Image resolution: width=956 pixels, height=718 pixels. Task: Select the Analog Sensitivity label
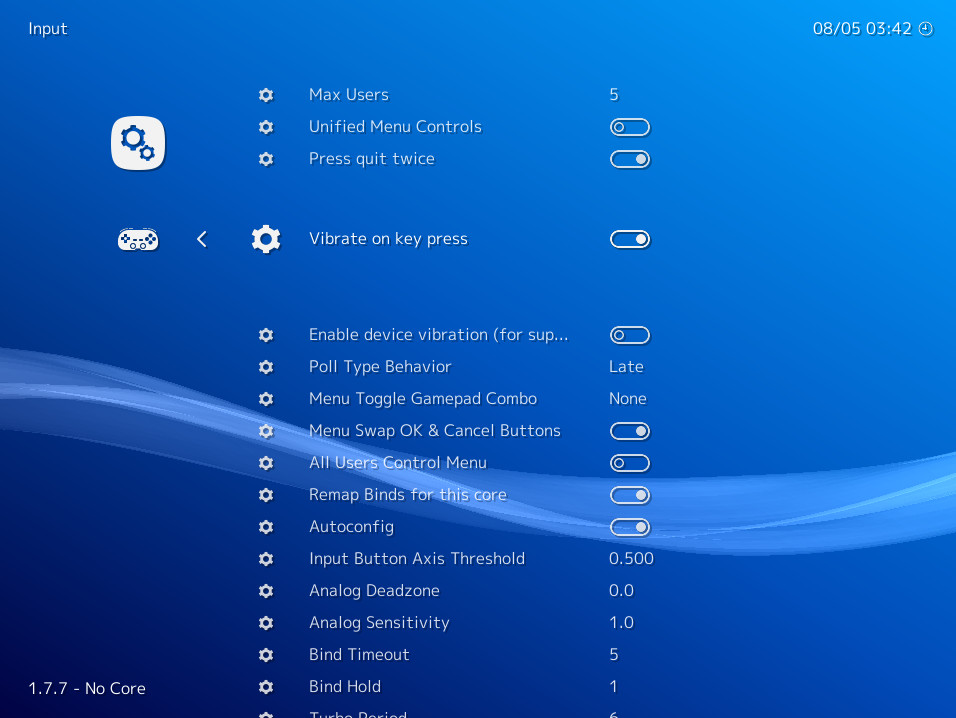(x=379, y=623)
